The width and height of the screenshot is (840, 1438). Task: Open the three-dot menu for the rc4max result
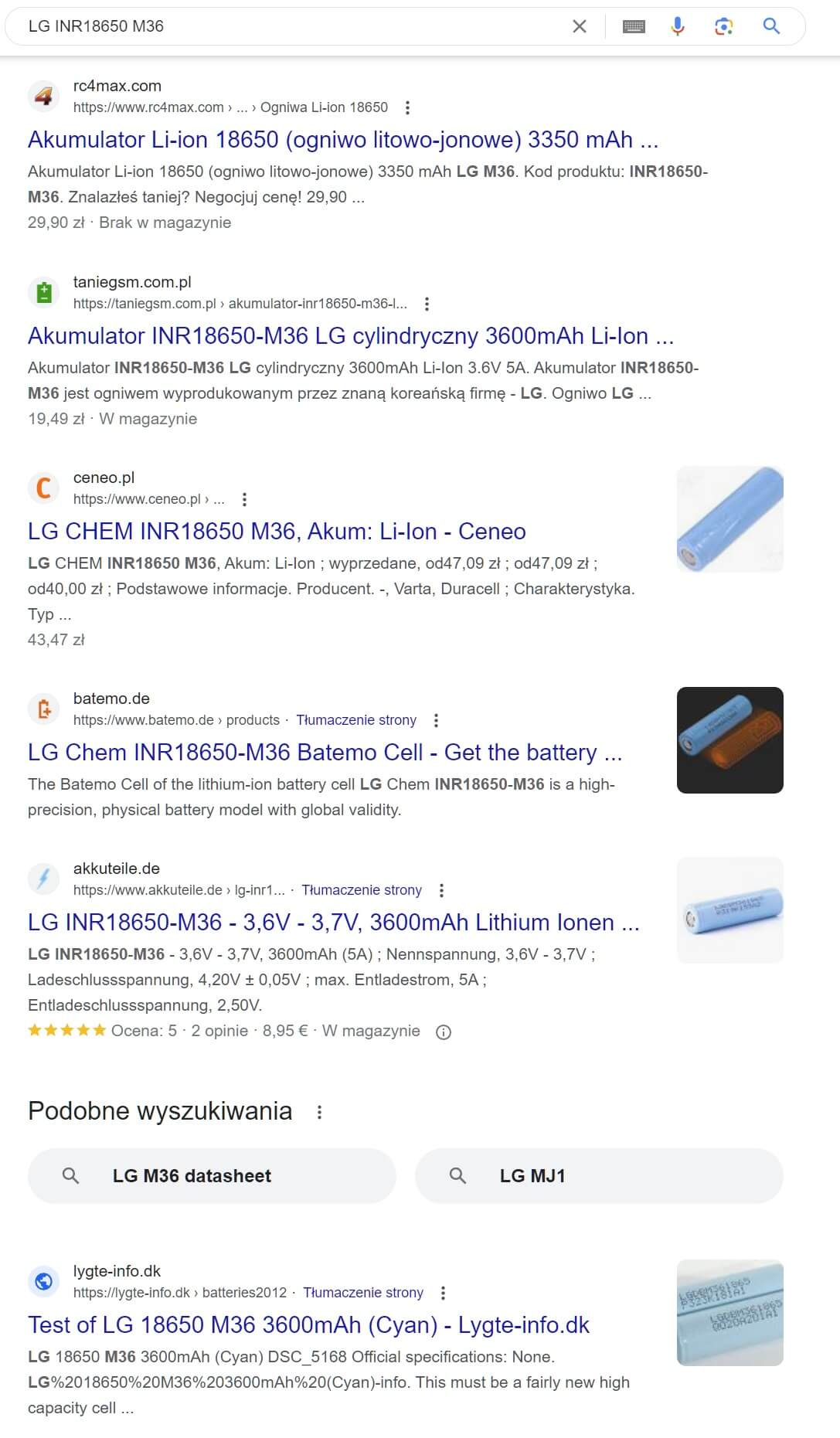tap(408, 107)
